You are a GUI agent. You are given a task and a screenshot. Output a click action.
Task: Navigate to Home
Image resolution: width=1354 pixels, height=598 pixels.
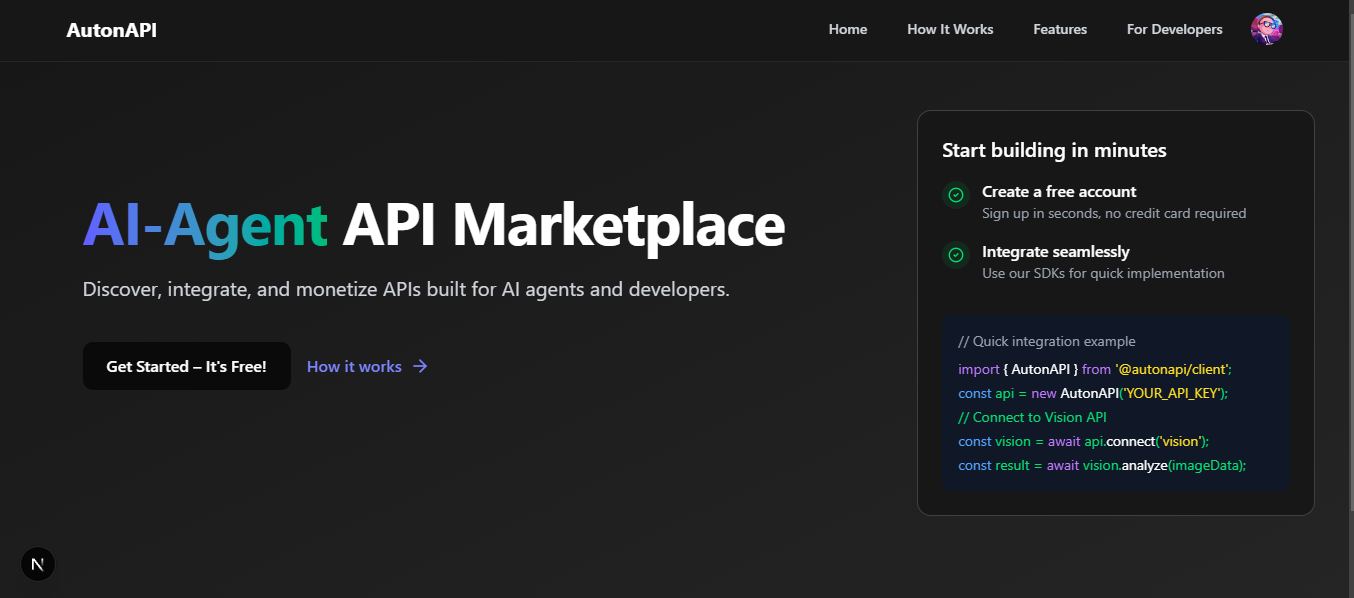point(847,29)
